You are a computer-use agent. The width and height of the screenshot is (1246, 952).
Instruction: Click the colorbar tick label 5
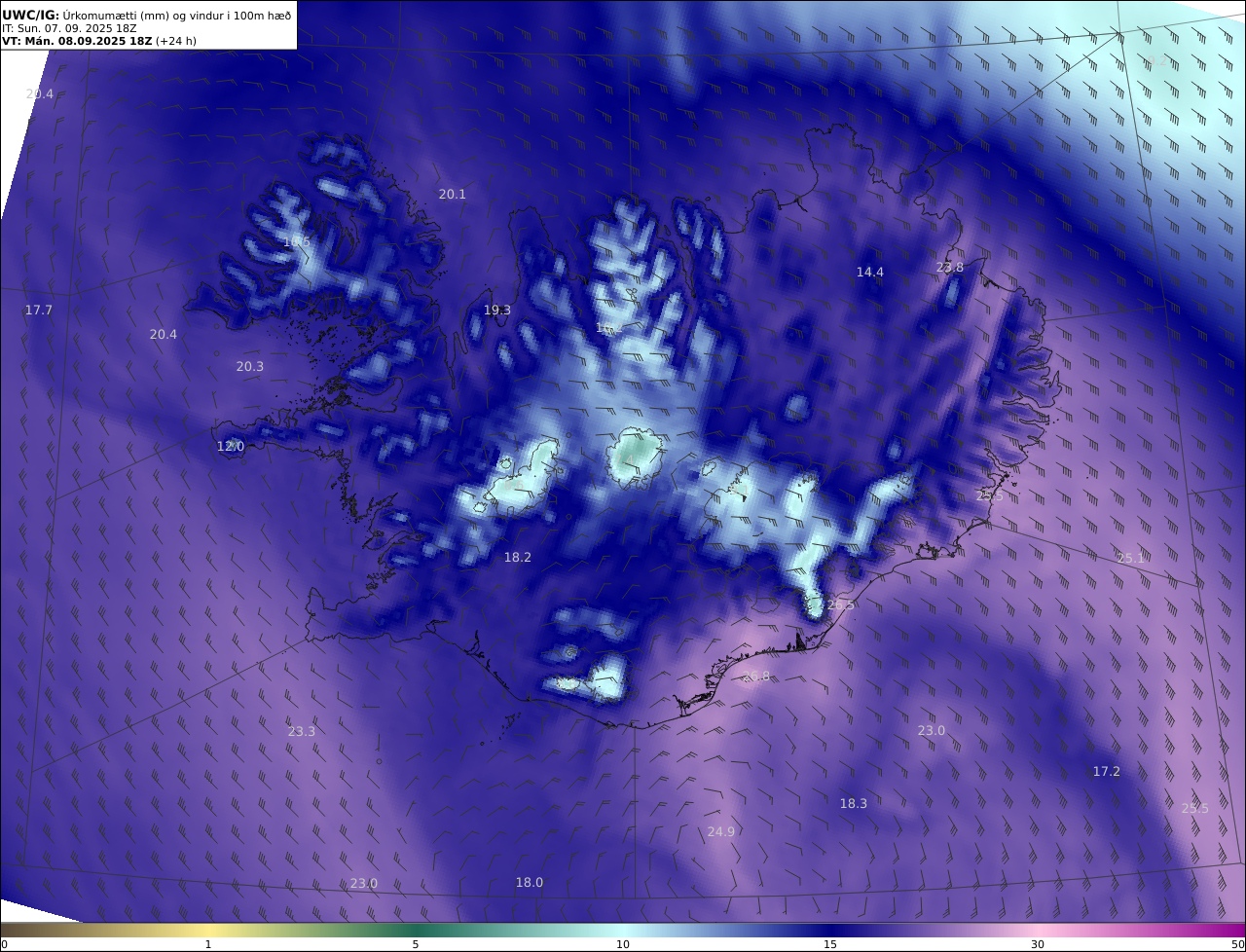point(416,945)
